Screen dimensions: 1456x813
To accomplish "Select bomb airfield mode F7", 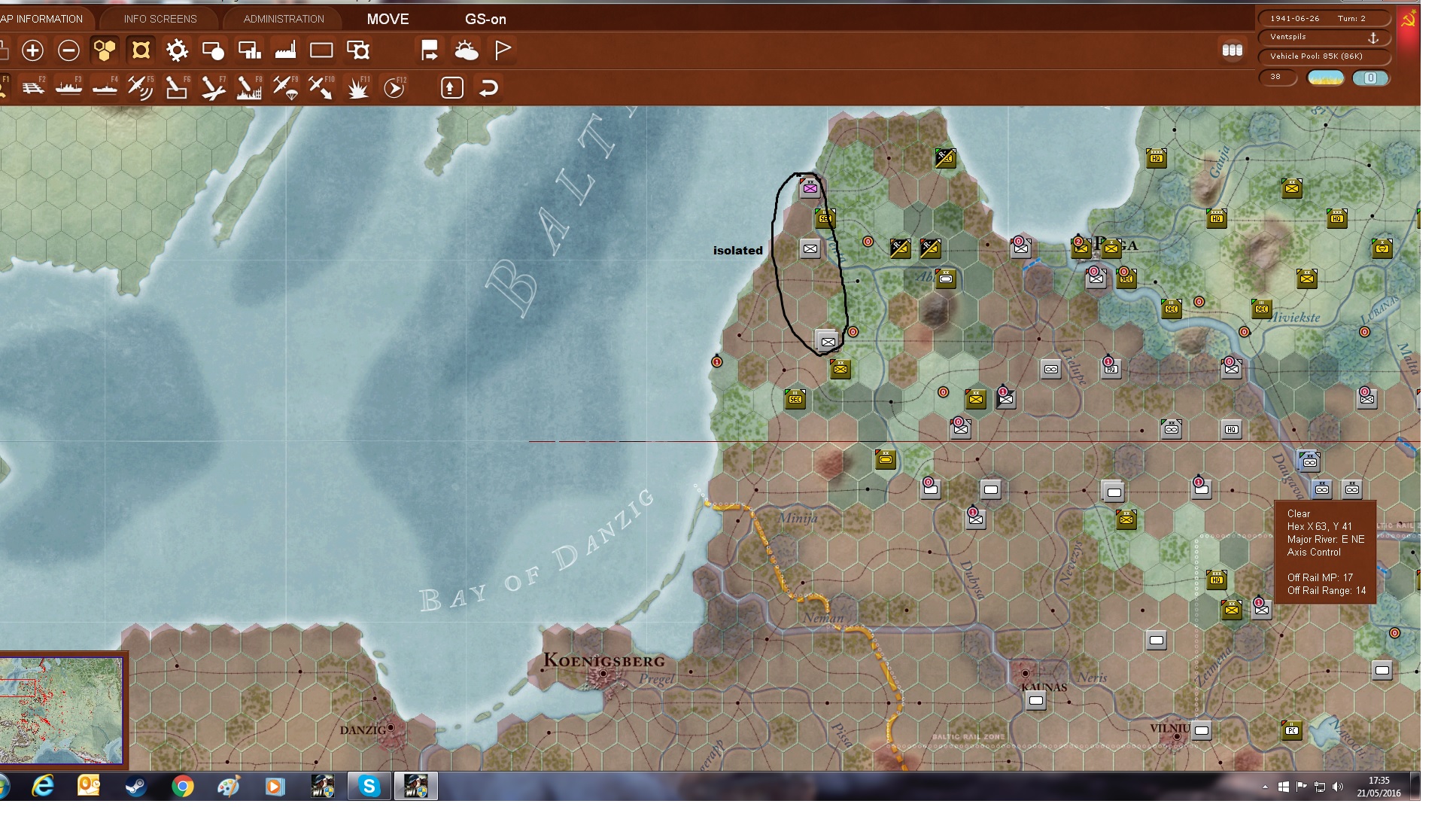I will tap(213, 87).
